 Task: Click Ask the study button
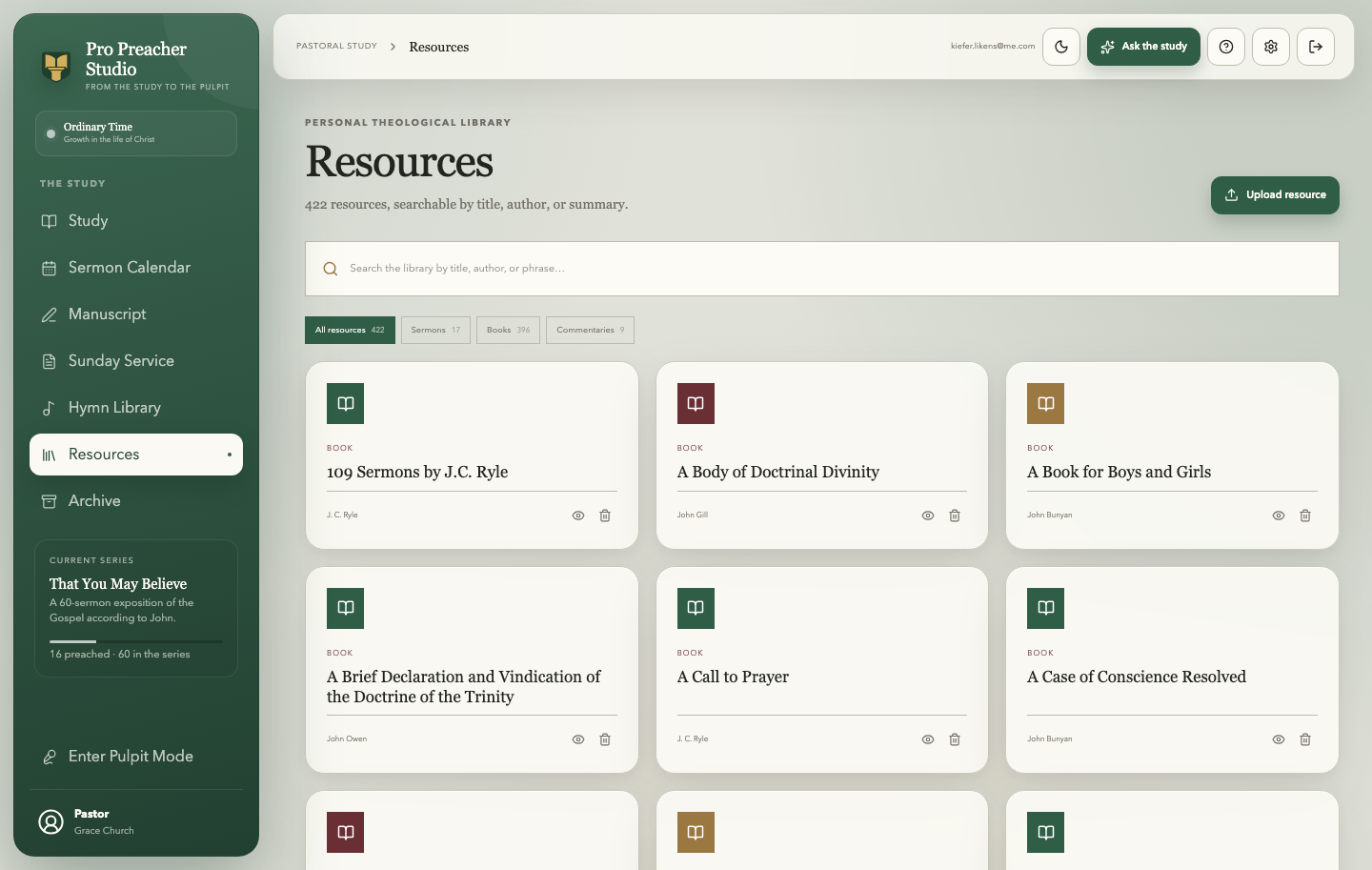point(1143,47)
